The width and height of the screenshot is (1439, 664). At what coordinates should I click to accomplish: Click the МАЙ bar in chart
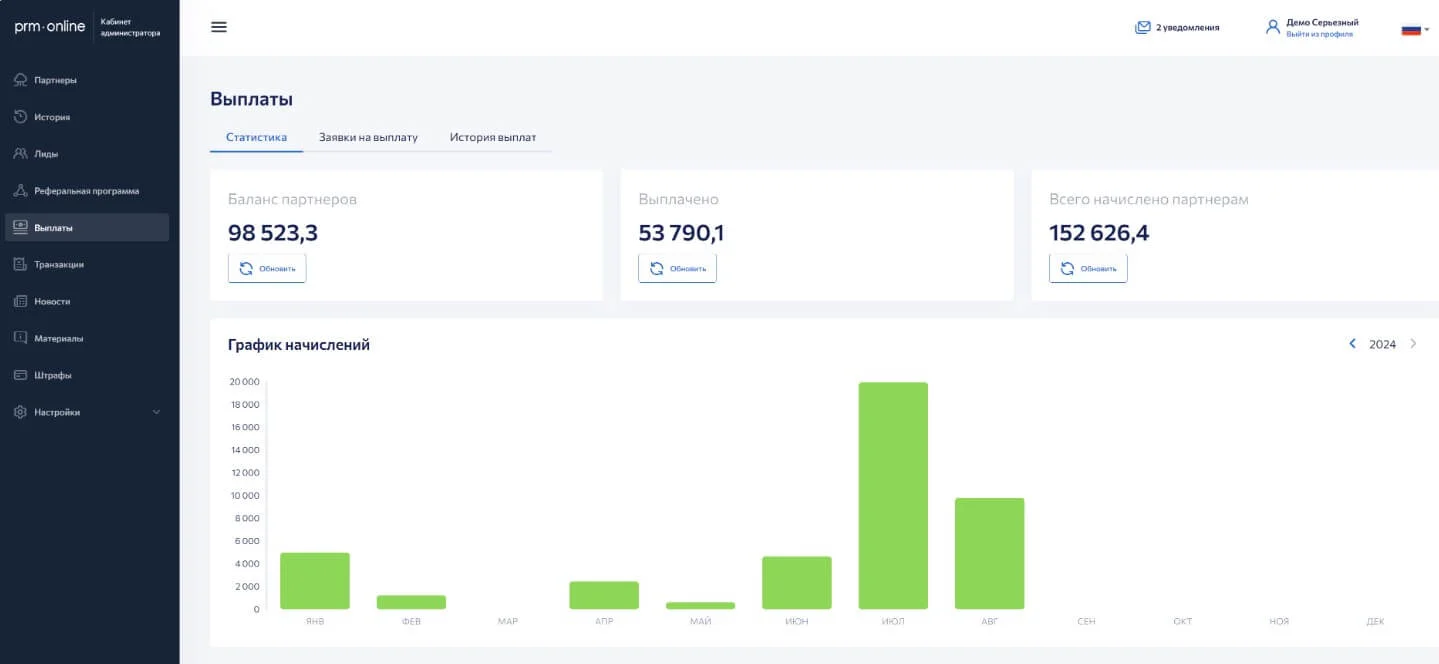700,605
